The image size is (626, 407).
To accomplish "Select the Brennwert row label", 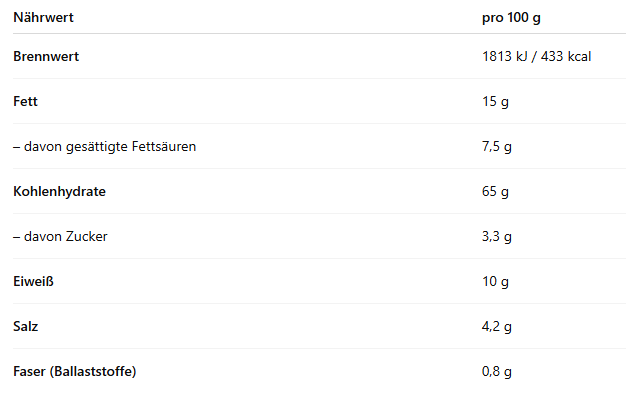I will pyautogui.click(x=46, y=56).
